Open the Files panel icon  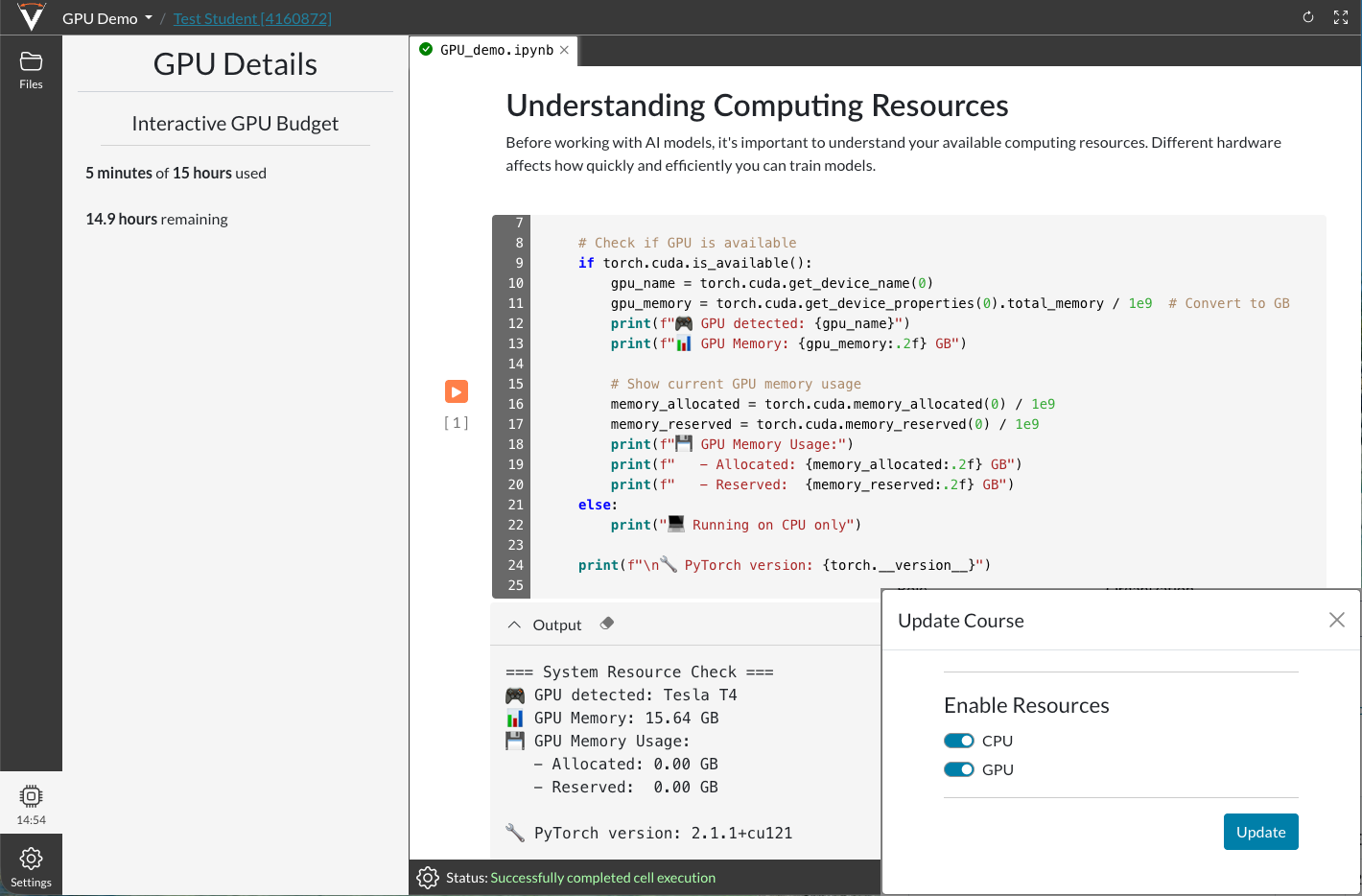(x=31, y=63)
